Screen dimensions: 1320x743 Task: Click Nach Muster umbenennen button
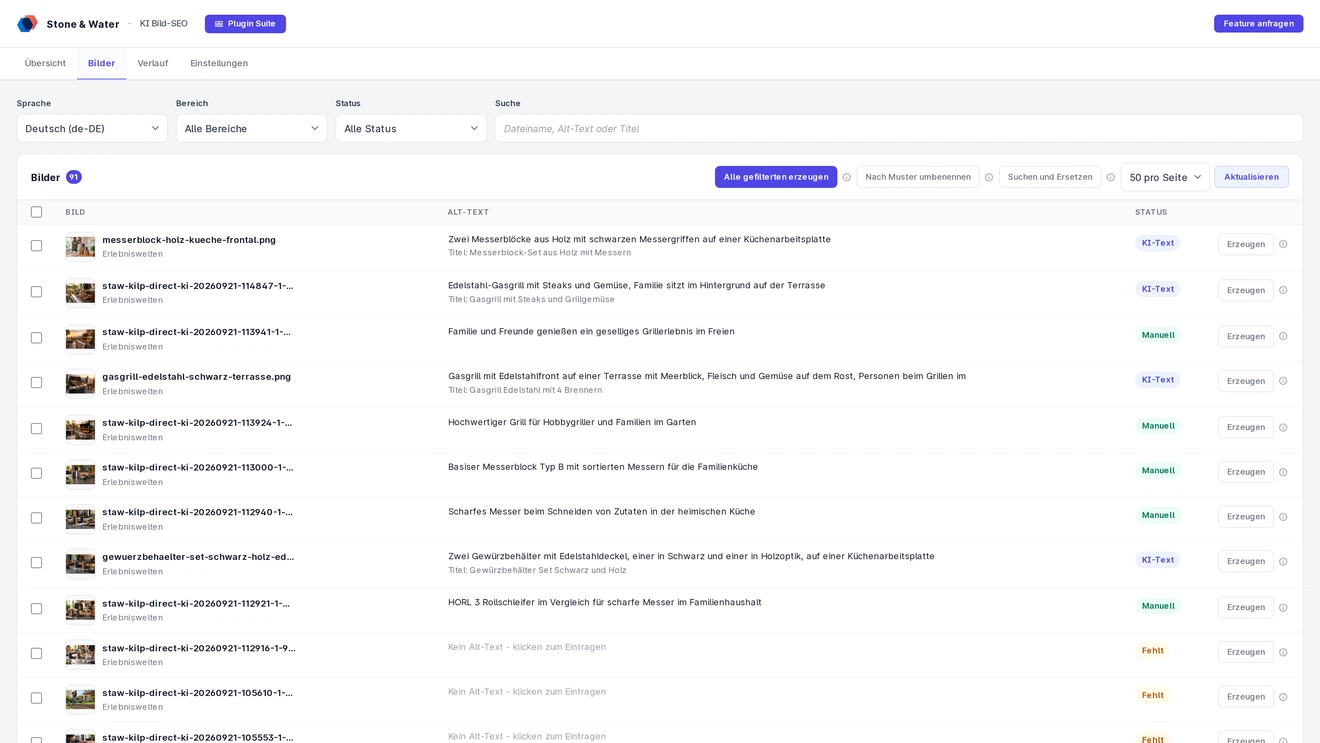click(918, 177)
